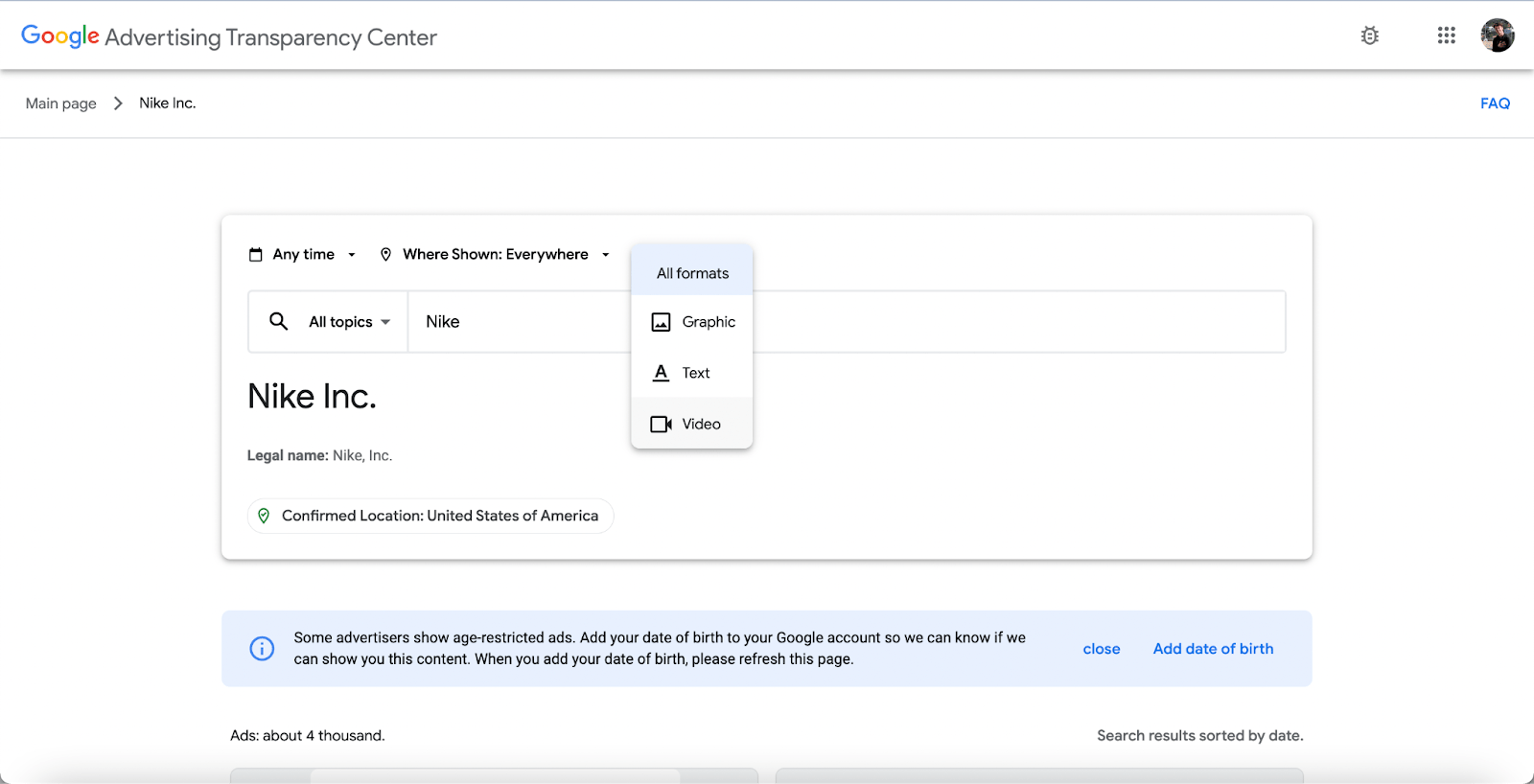Click the Graphic format image icon
The image size is (1534, 784).
(x=661, y=322)
